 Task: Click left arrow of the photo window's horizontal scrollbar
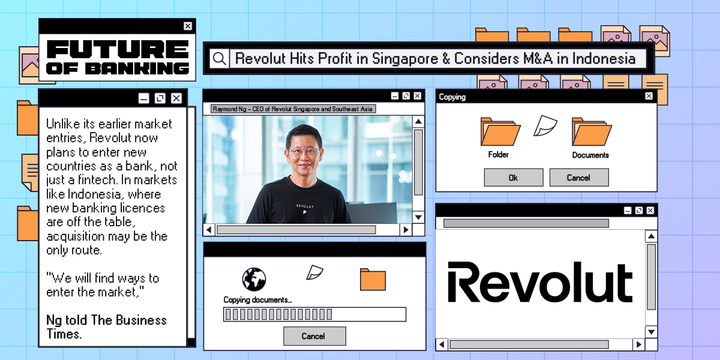click(209, 229)
